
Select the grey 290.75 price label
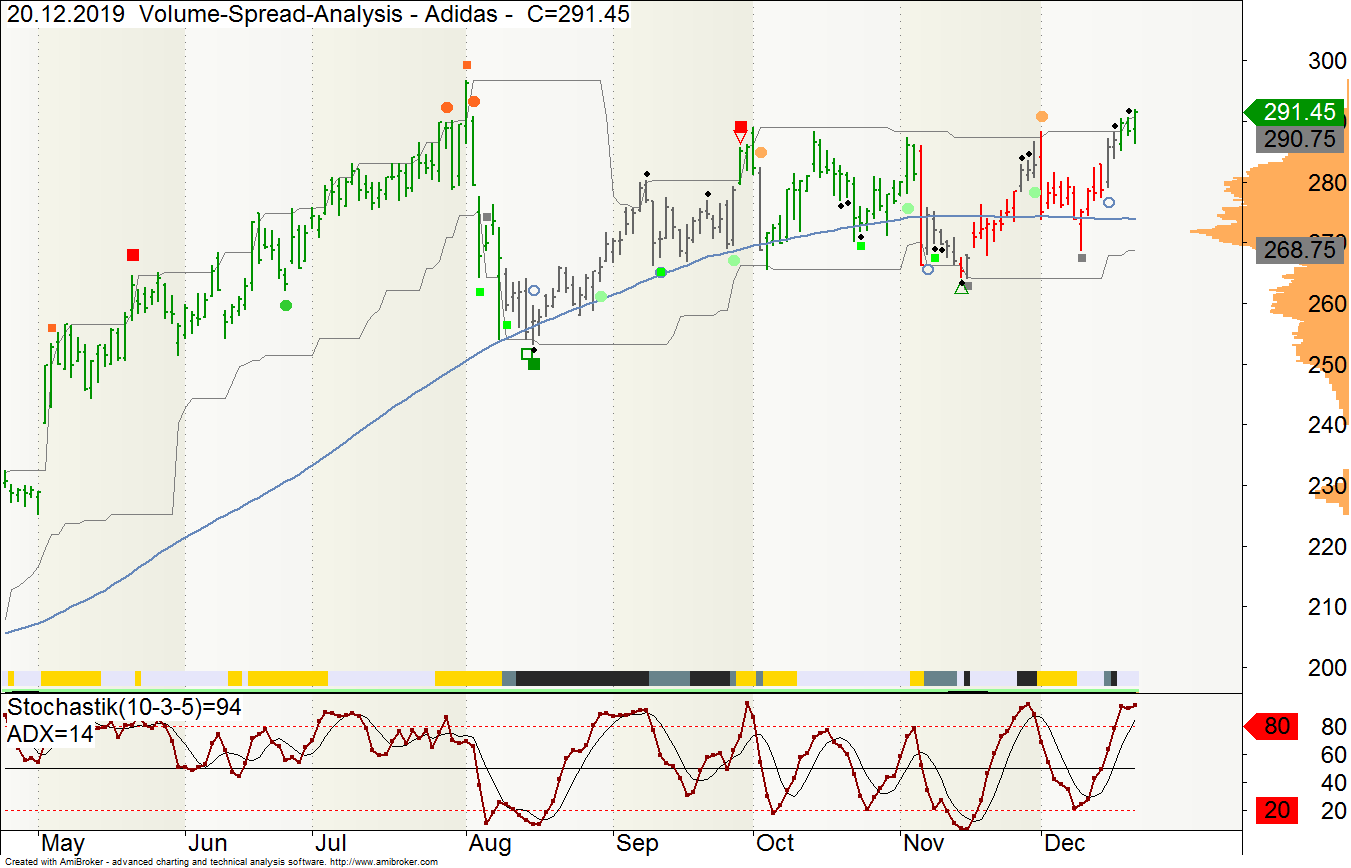(x=1299, y=139)
